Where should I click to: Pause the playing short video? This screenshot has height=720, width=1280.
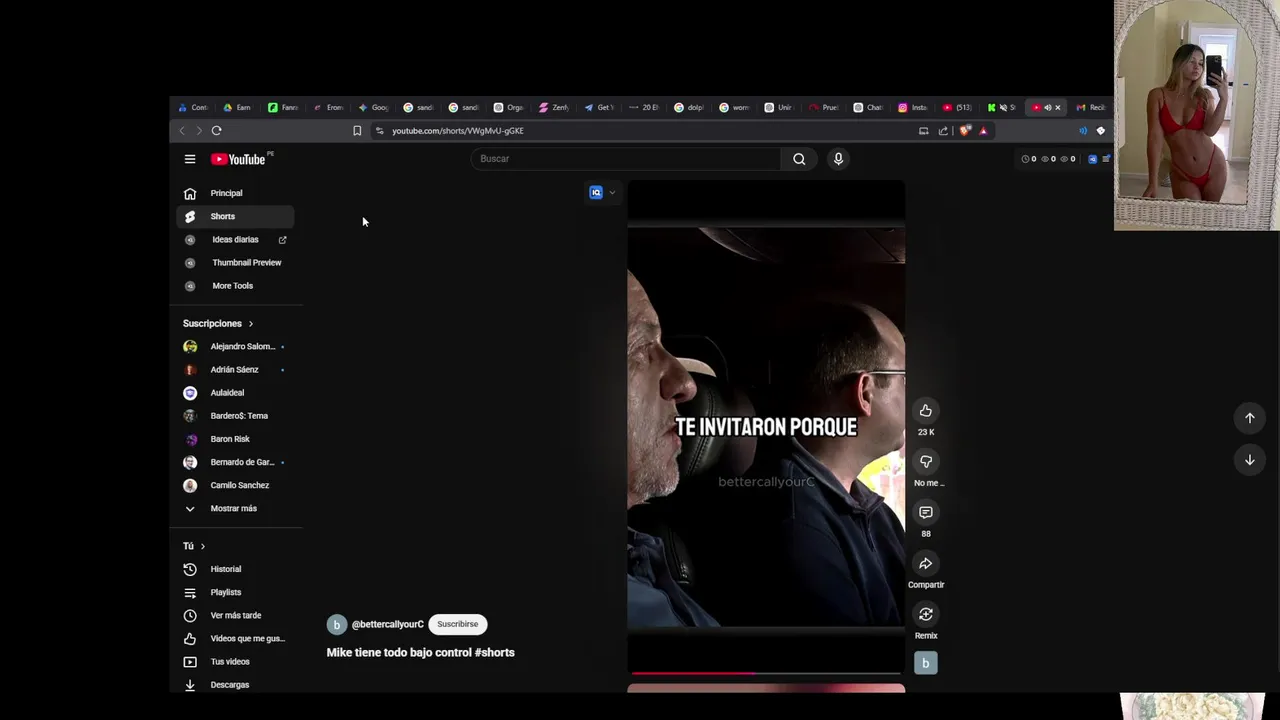point(766,427)
